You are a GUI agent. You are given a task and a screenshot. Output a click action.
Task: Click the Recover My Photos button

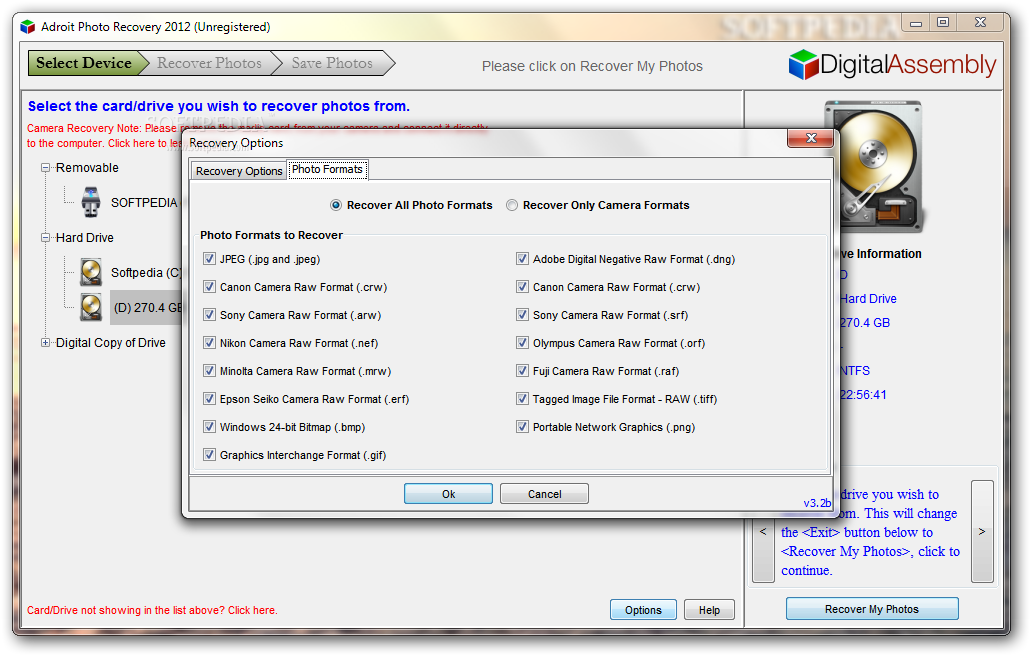click(x=872, y=609)
